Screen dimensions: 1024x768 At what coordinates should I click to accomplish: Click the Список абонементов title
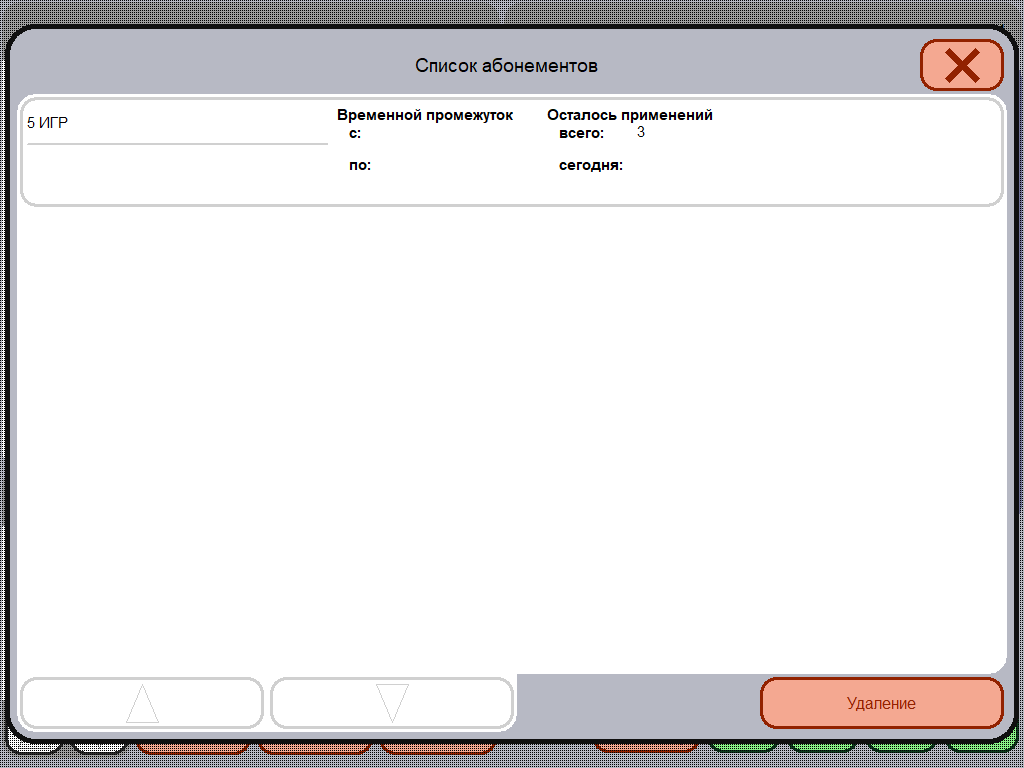tap(506, 65)
